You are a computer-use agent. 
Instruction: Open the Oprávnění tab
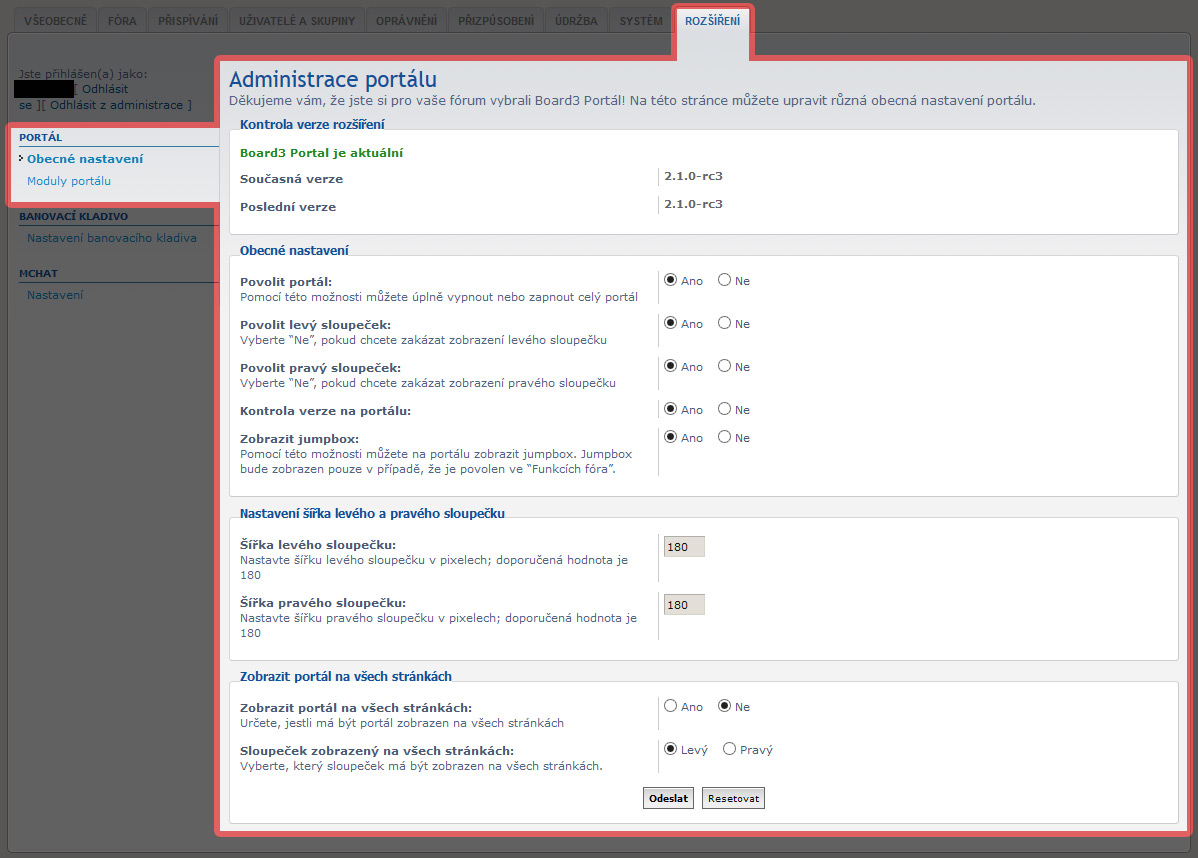click(x=406, y=21)
